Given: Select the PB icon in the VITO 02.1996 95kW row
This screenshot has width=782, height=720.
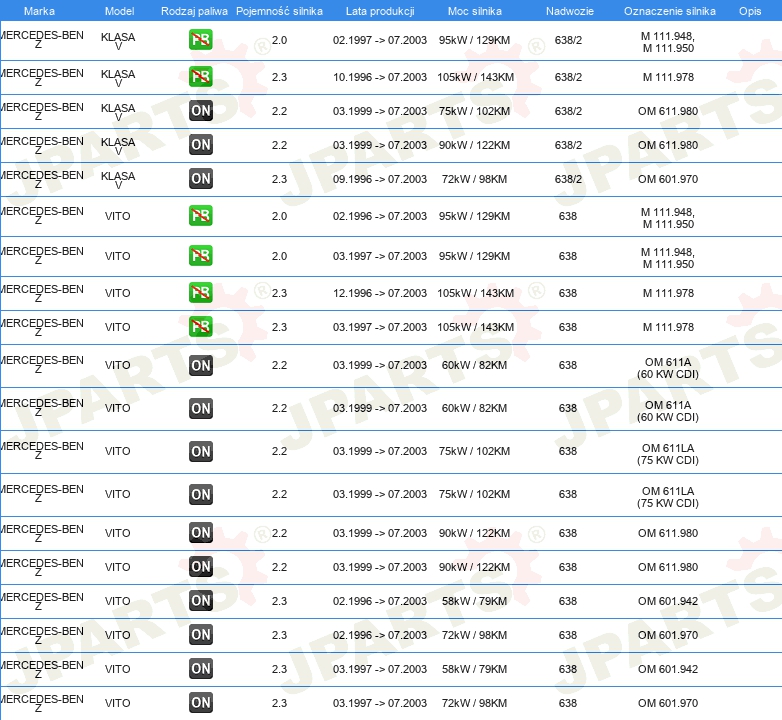Looking at the screenshot, I should coord(200,215).
